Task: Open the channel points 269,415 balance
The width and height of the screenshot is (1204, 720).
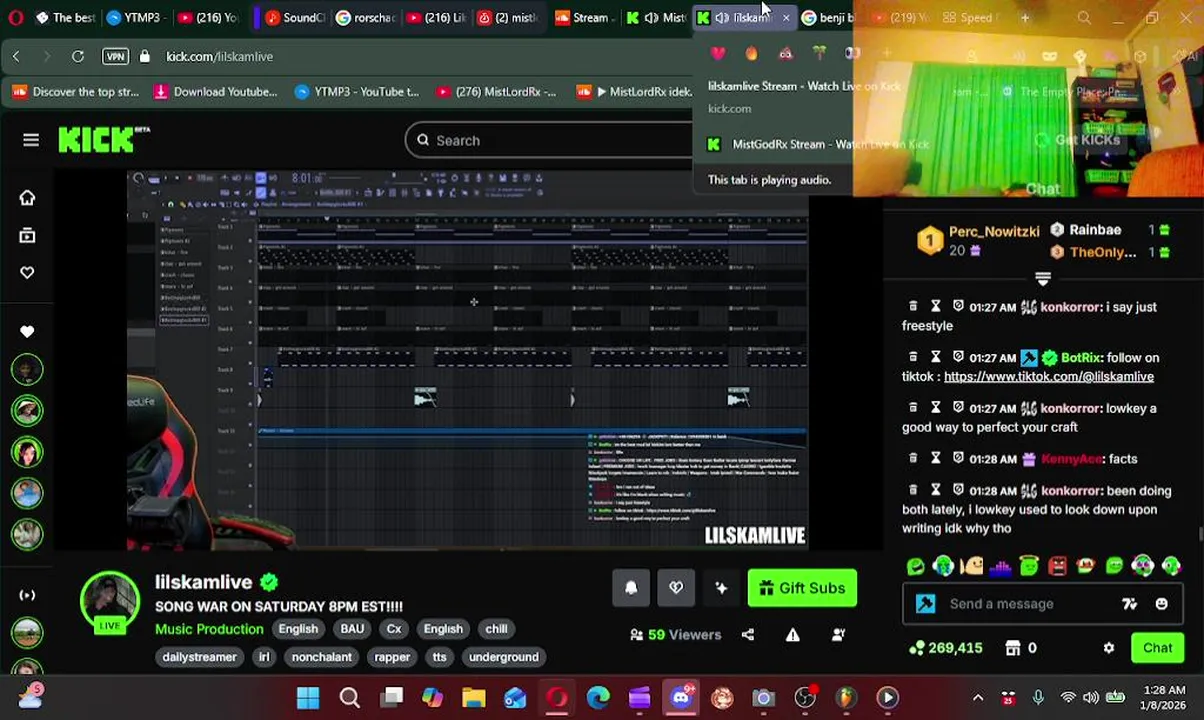Action: [x=945, y=648]
